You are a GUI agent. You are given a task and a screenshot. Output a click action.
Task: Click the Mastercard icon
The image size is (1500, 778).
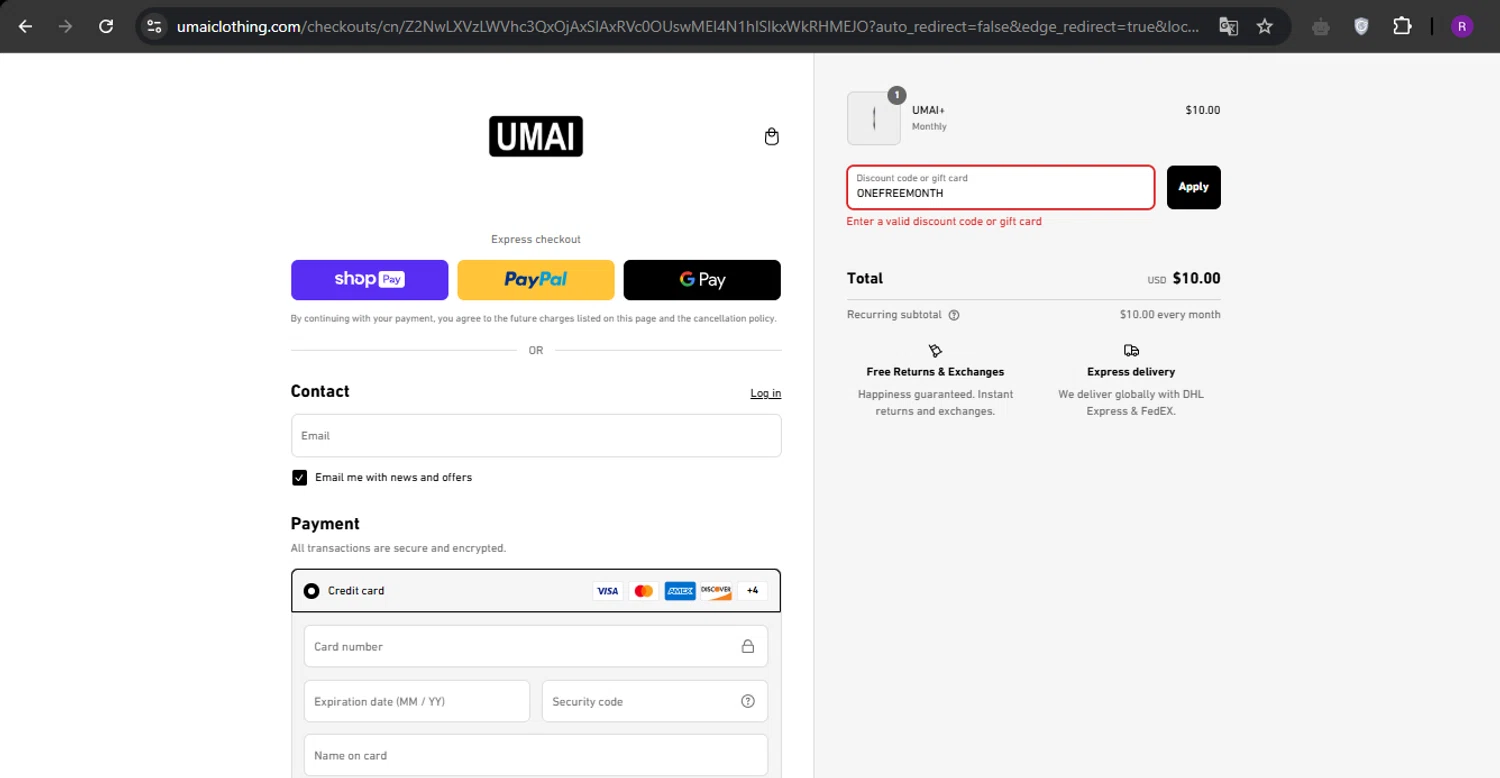tap(644, 591)
